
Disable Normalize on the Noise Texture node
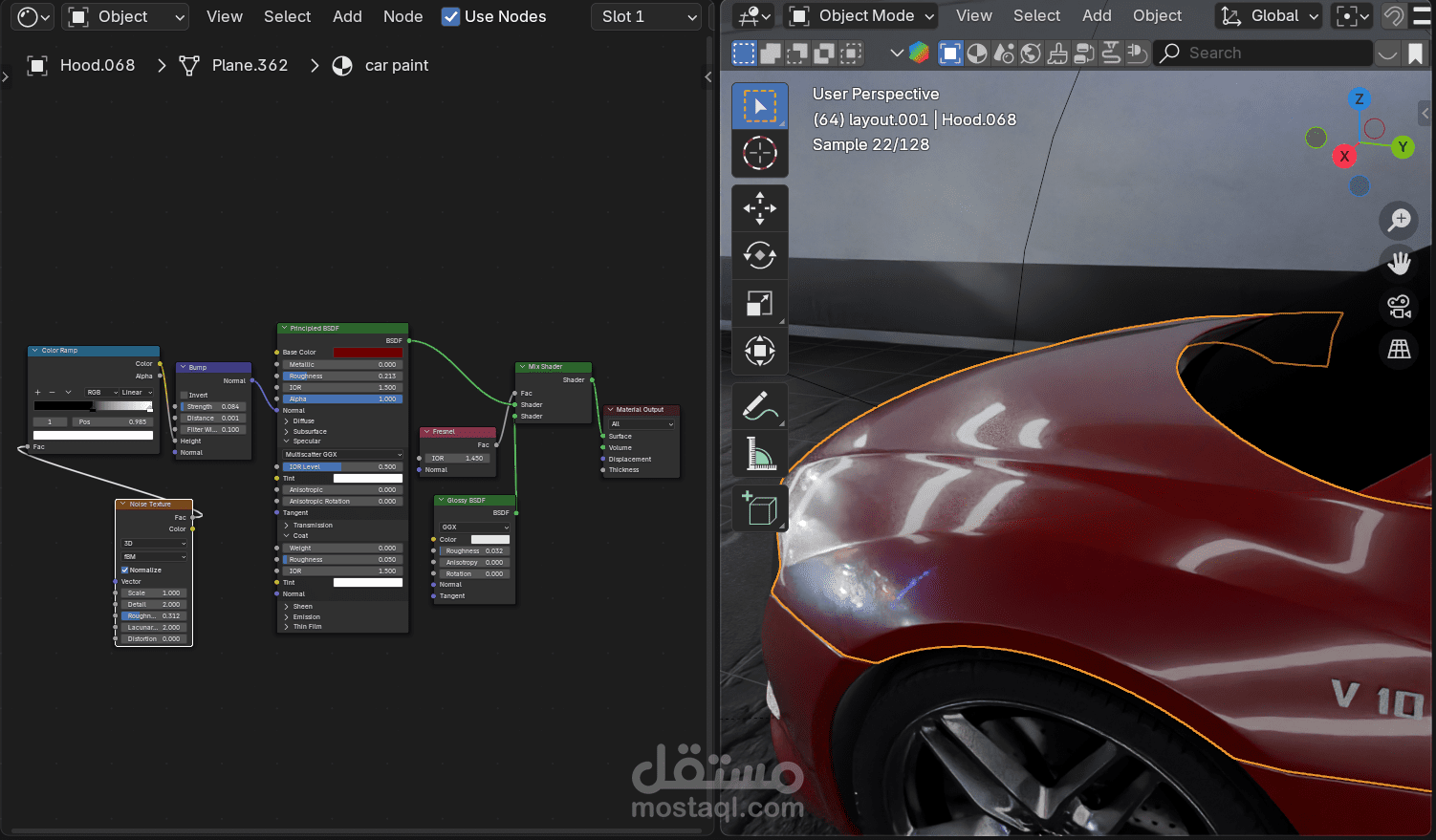click(124, 571)
